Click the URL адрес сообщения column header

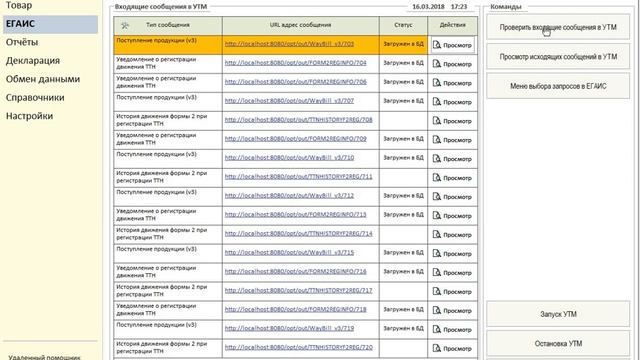pos(300,25)
